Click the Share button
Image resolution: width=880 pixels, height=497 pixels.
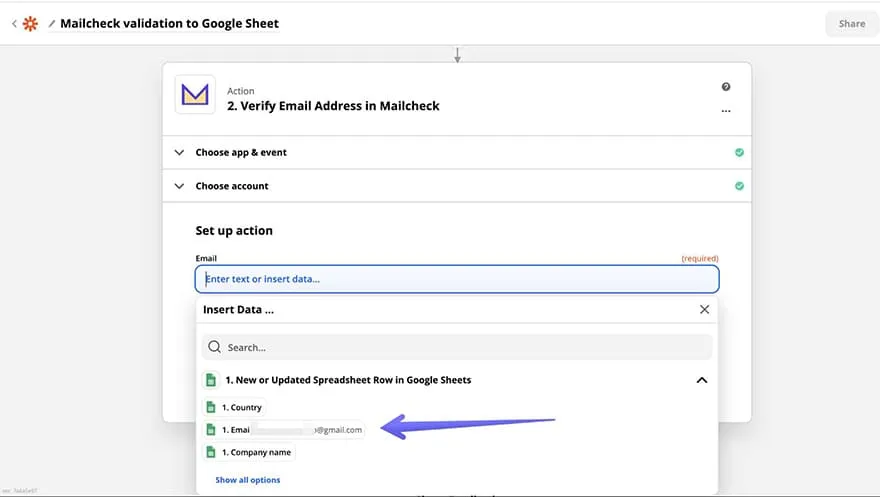click(x=851, y=24)
